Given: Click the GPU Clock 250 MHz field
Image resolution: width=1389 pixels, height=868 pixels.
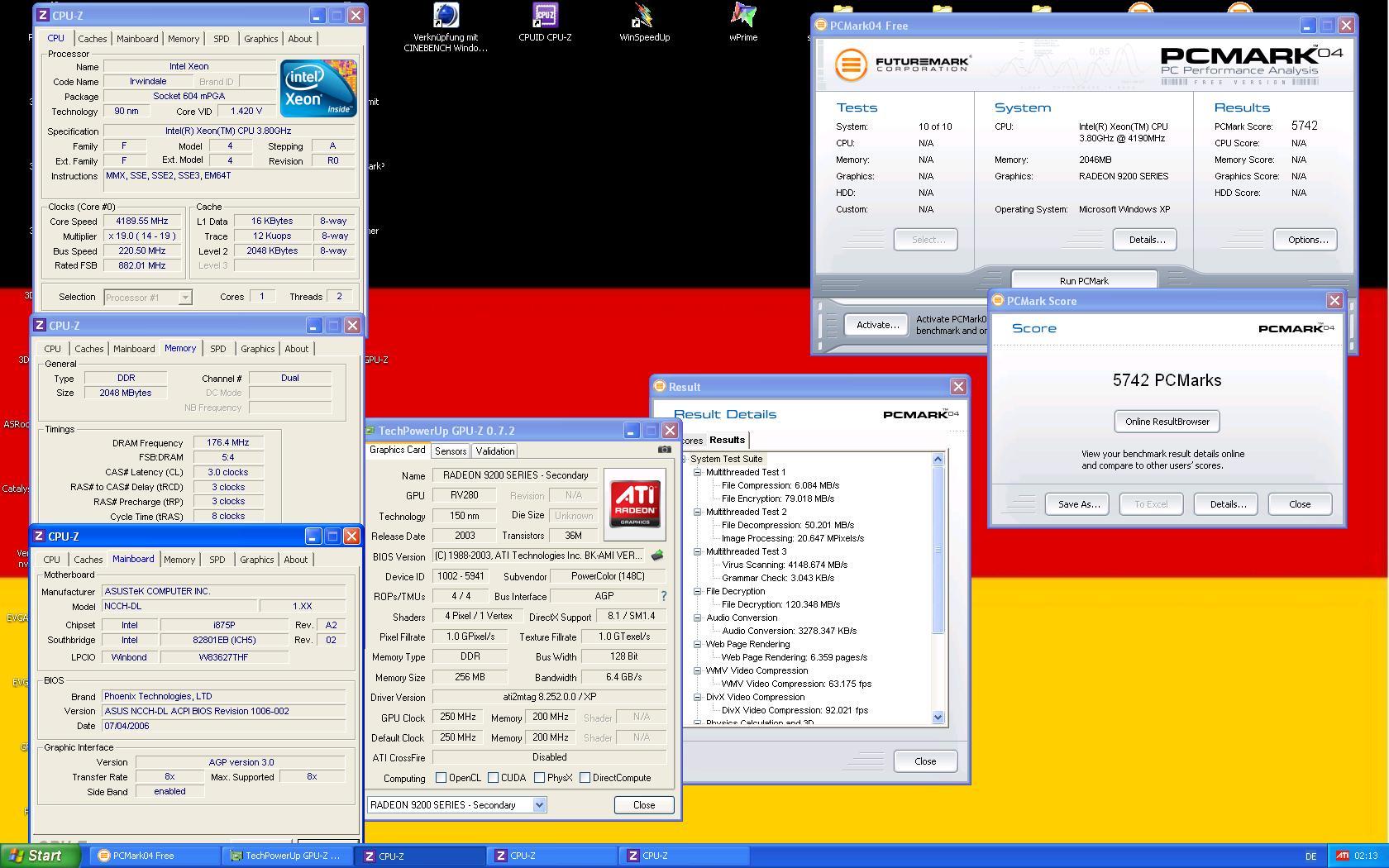Looking at the screenshot, I should click(457, 717).
